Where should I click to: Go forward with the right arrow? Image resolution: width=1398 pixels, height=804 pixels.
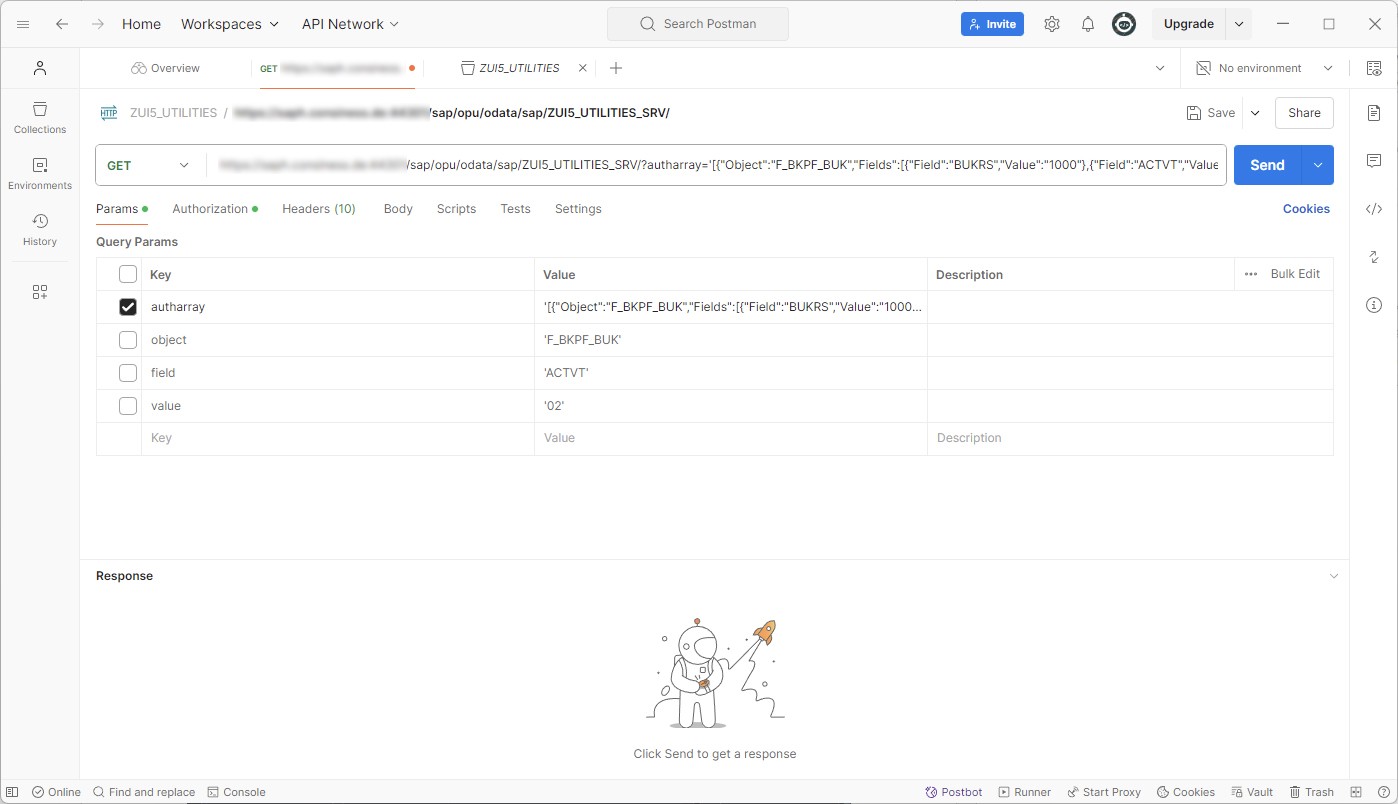(98, 24)
